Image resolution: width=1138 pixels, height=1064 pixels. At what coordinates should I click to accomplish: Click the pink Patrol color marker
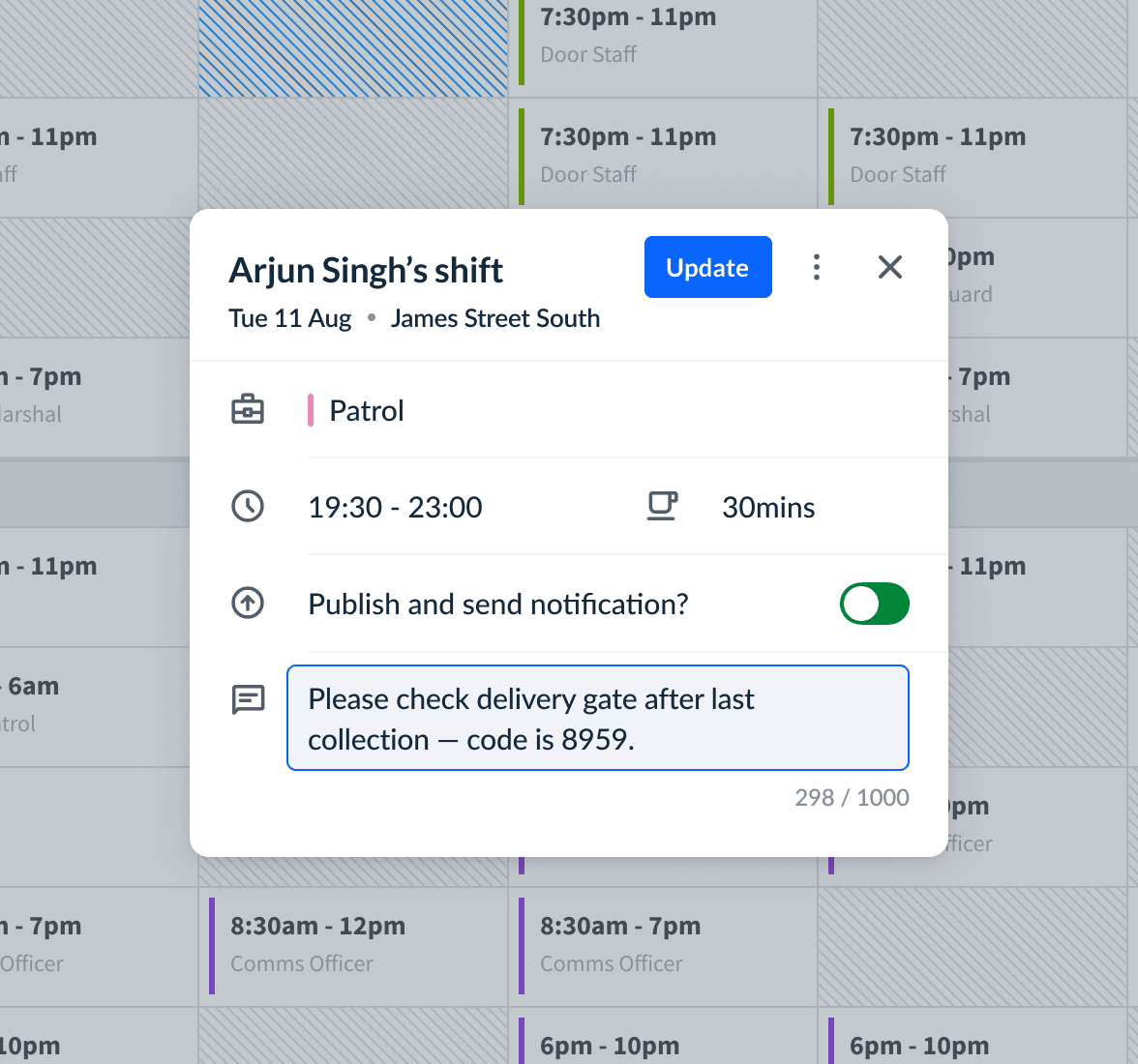click(311, 410)
